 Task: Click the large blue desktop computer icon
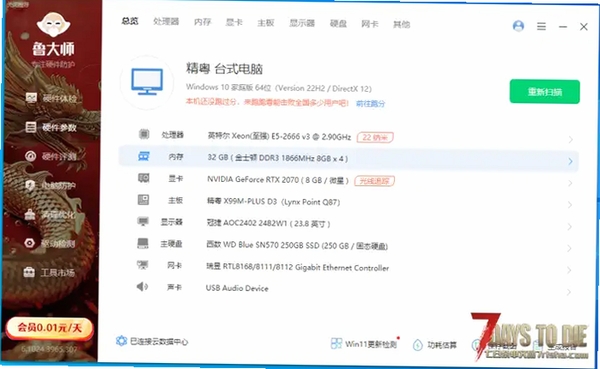click(x=147, y=82)
